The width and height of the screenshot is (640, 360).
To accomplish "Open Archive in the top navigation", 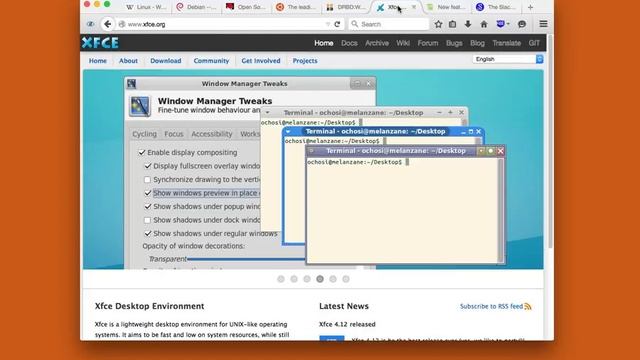I will 377,43.
